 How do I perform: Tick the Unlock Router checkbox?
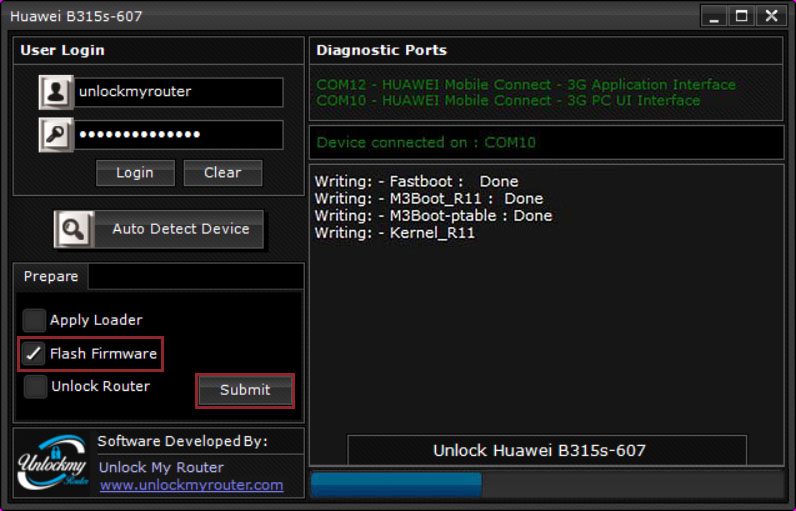tap(35, 386)
